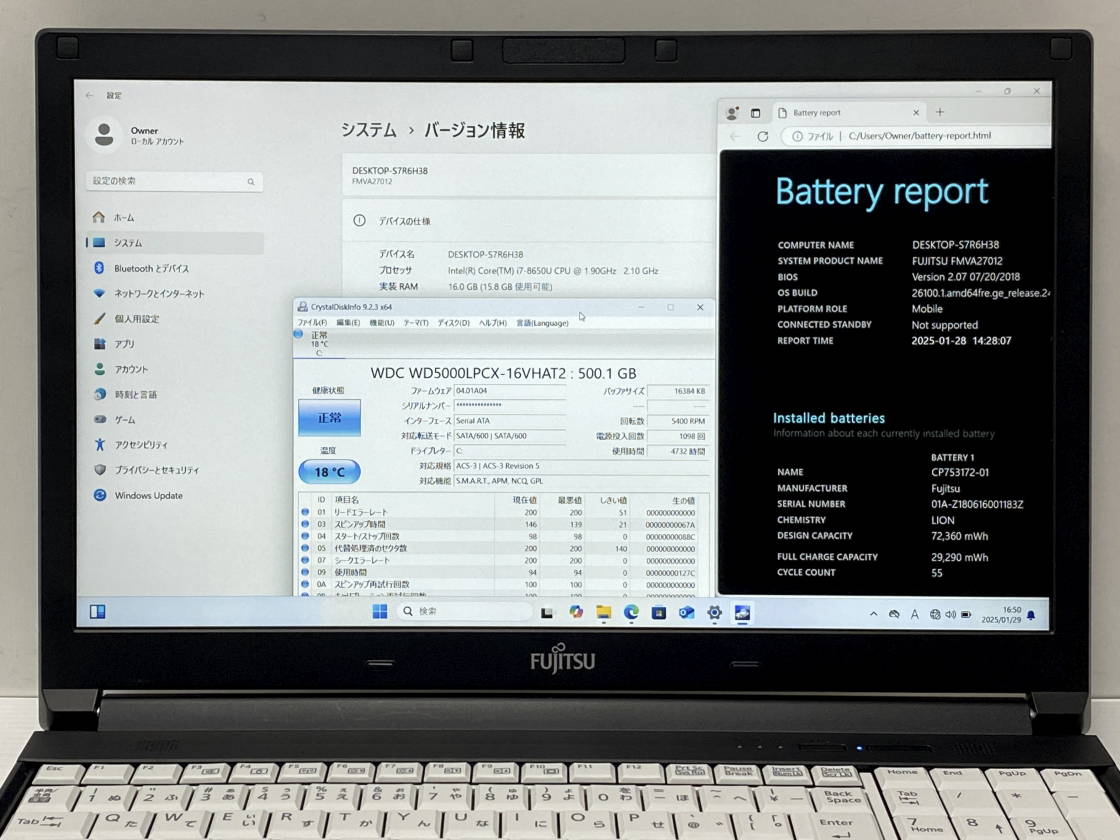Toggle the IME input mode A indicator
The height and width of the screenshot is (840, 1120).
[915, 614]
